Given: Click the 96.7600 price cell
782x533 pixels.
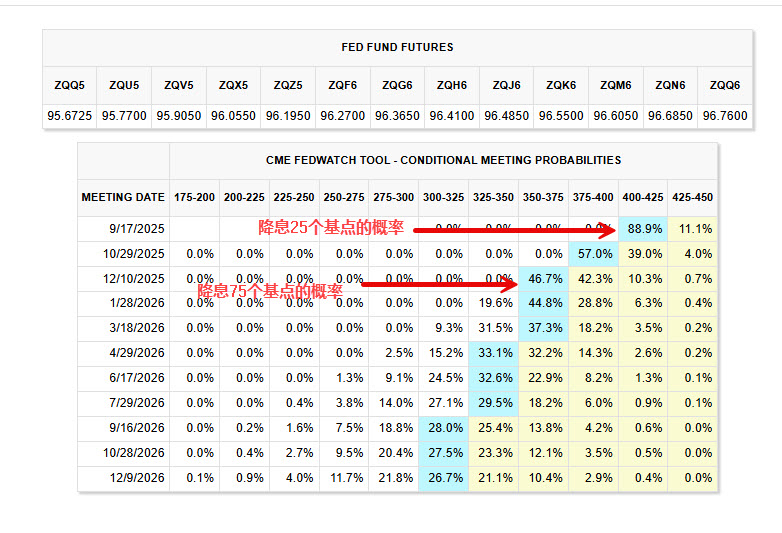Looking at the screenshot, I should click(725, 116).
